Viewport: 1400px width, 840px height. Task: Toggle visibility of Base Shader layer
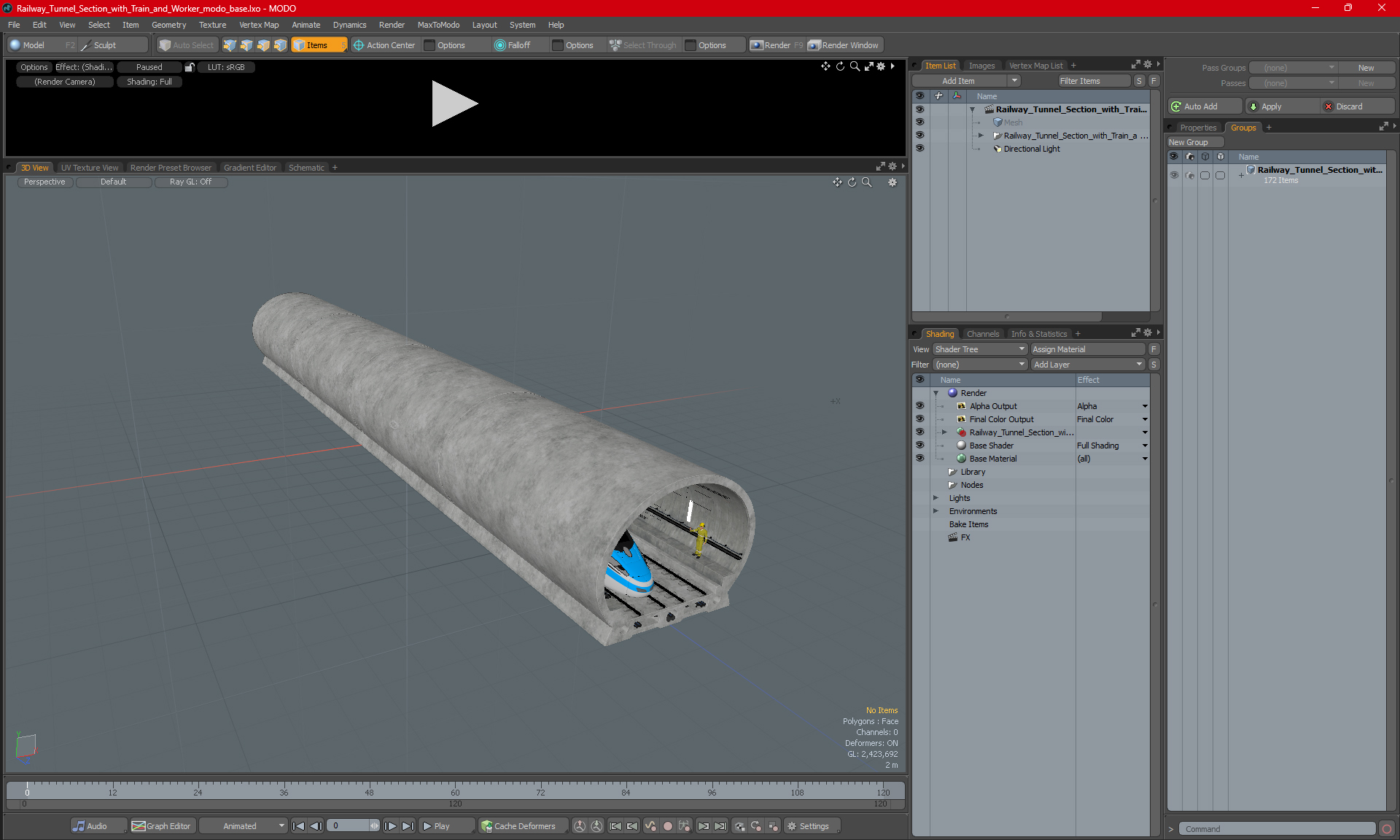919,445
